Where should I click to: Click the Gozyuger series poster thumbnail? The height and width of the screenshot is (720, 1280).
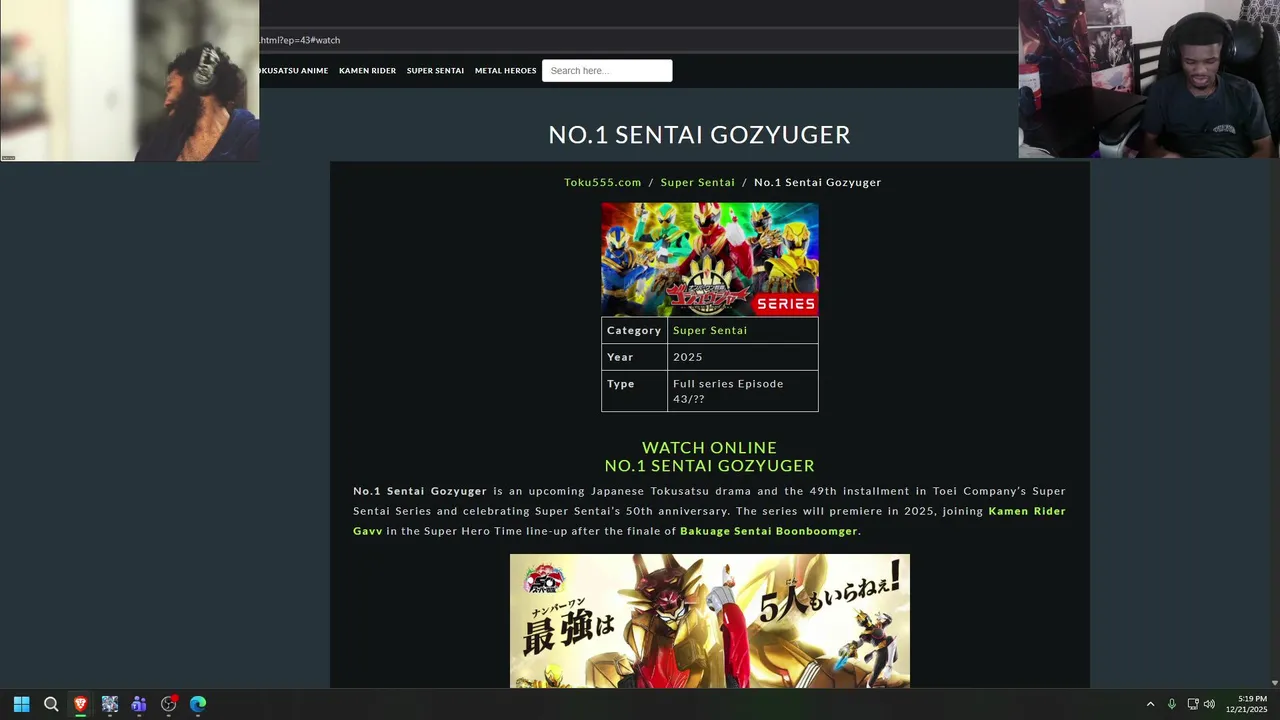pyautogui.click(x=710, y=259)
